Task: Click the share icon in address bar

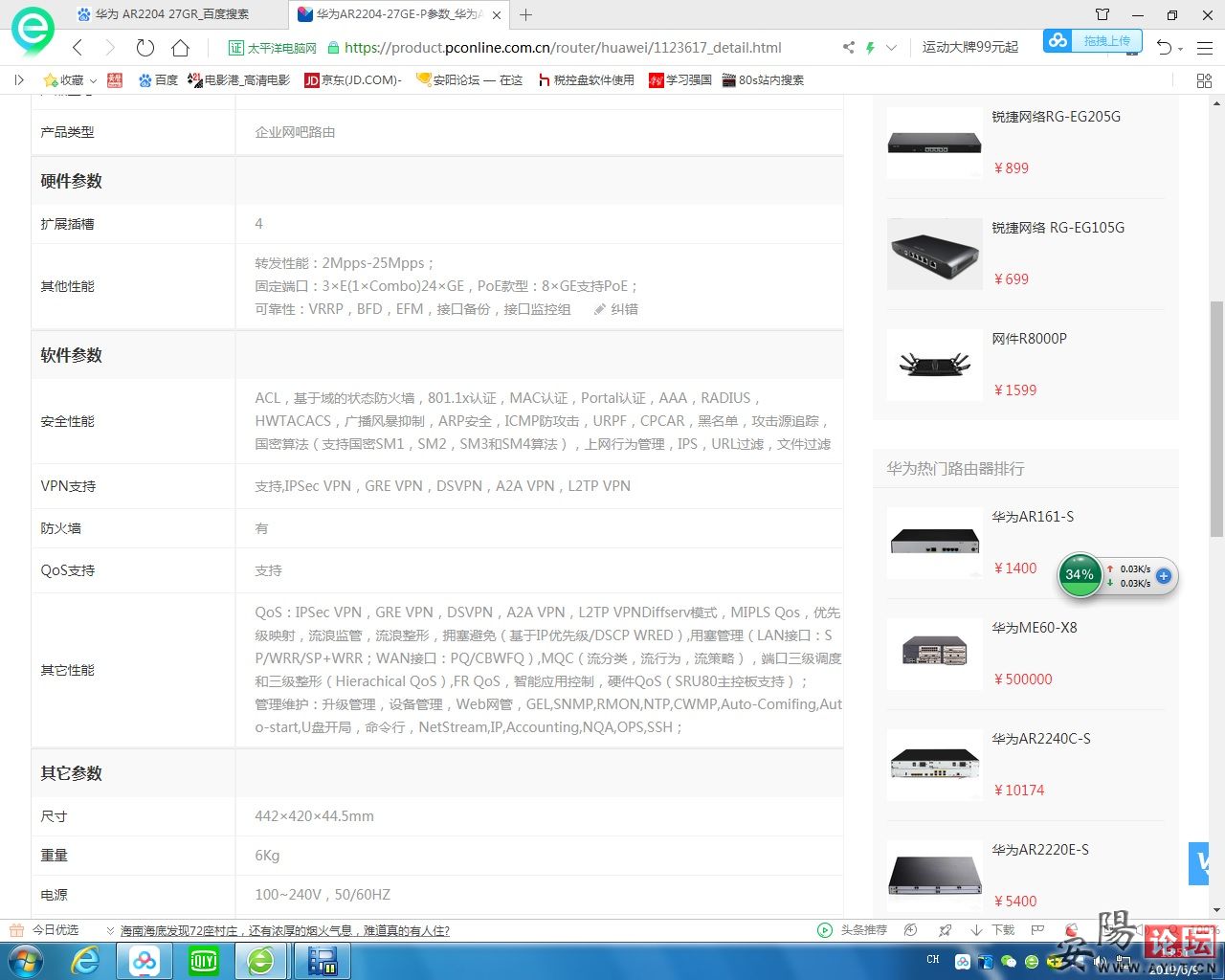Action: pyautogui.click(x=848, y=47)
